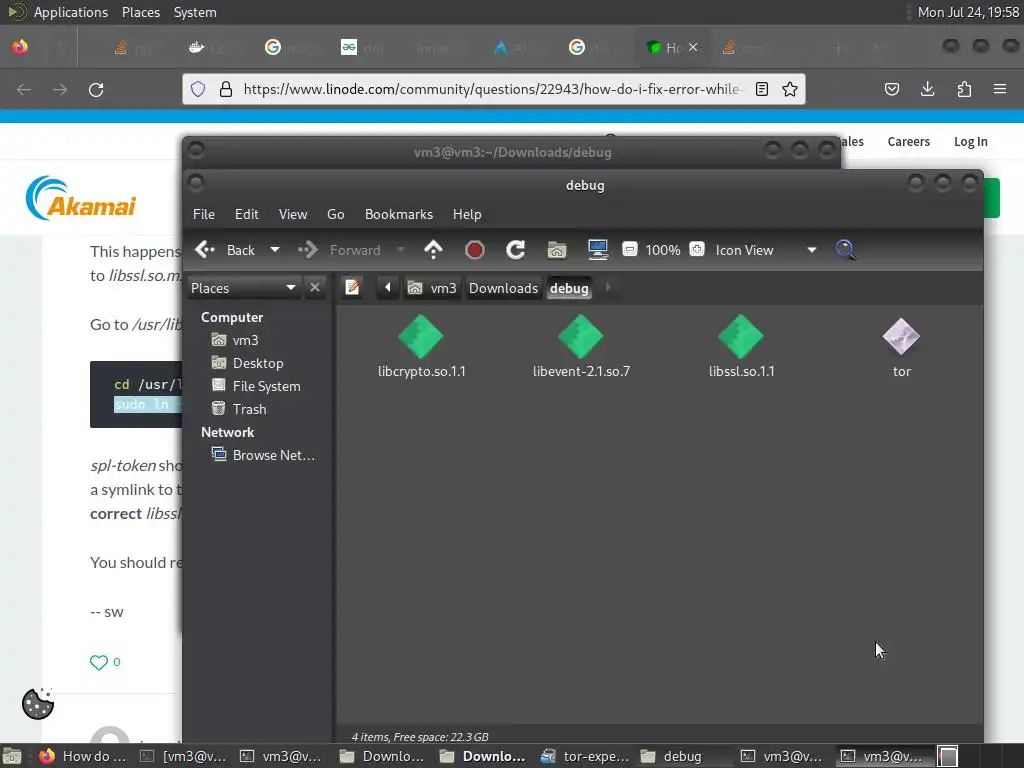
Task: Open the File menu in file manager
Action: click(204, 214)
